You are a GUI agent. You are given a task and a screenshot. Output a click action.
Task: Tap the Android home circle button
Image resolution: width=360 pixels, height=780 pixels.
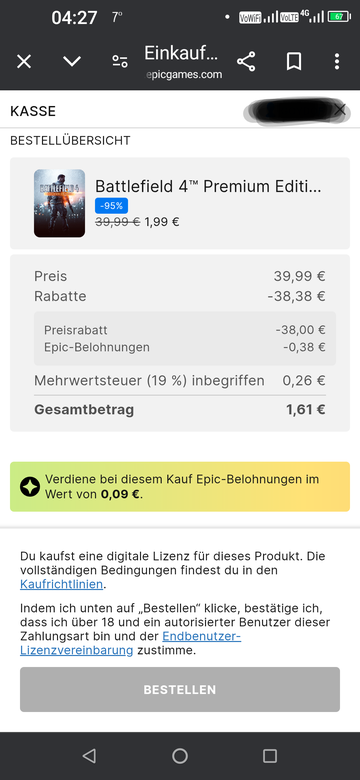(x=180, y=756)
